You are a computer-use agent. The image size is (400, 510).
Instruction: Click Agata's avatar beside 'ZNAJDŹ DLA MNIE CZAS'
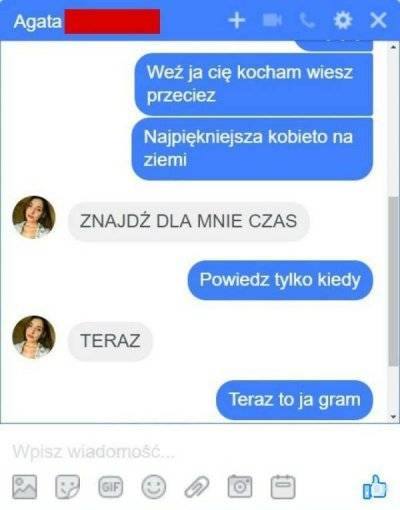[34, 217]
